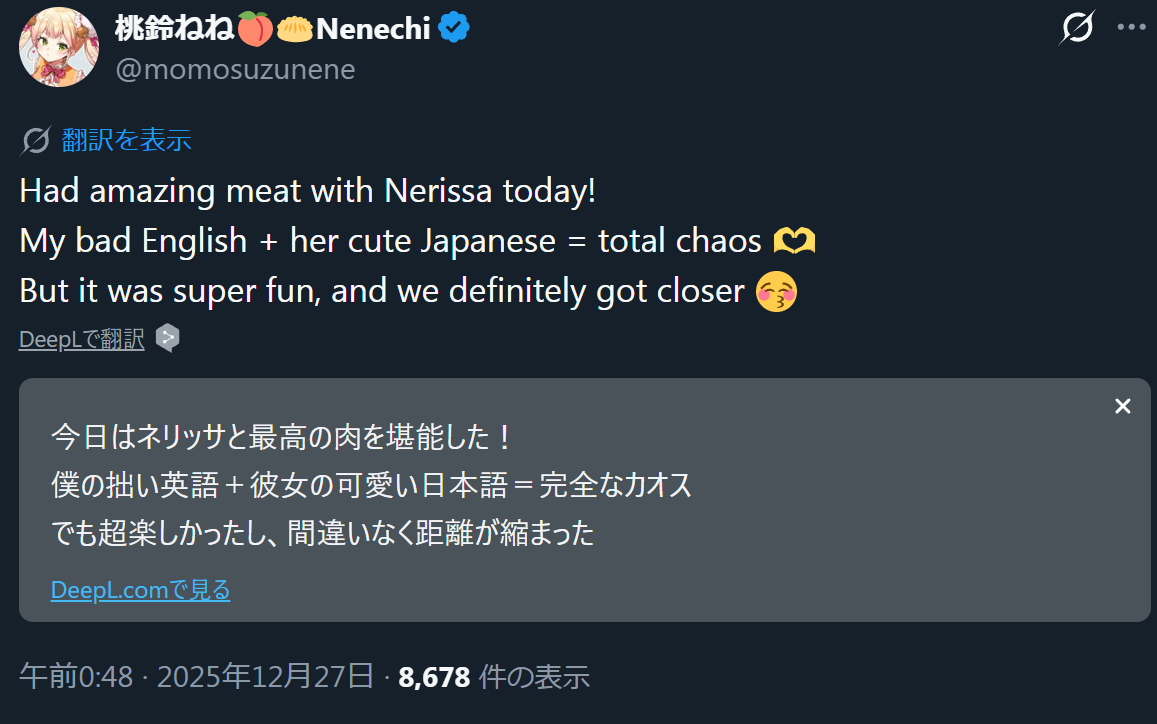1157x724 pixels.
Task: Click the heart hands emoji
Action: (x=795, y=241)
